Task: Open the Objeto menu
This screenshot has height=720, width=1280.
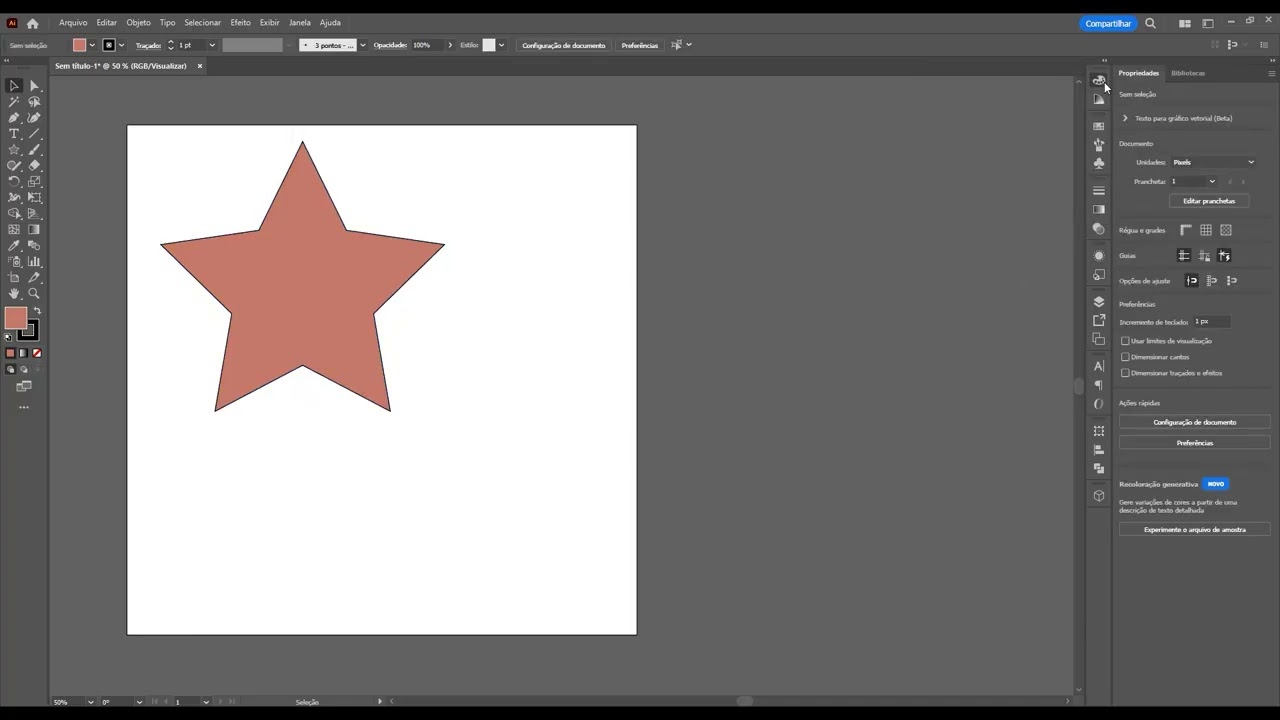Action: click(x=138, y=23)
